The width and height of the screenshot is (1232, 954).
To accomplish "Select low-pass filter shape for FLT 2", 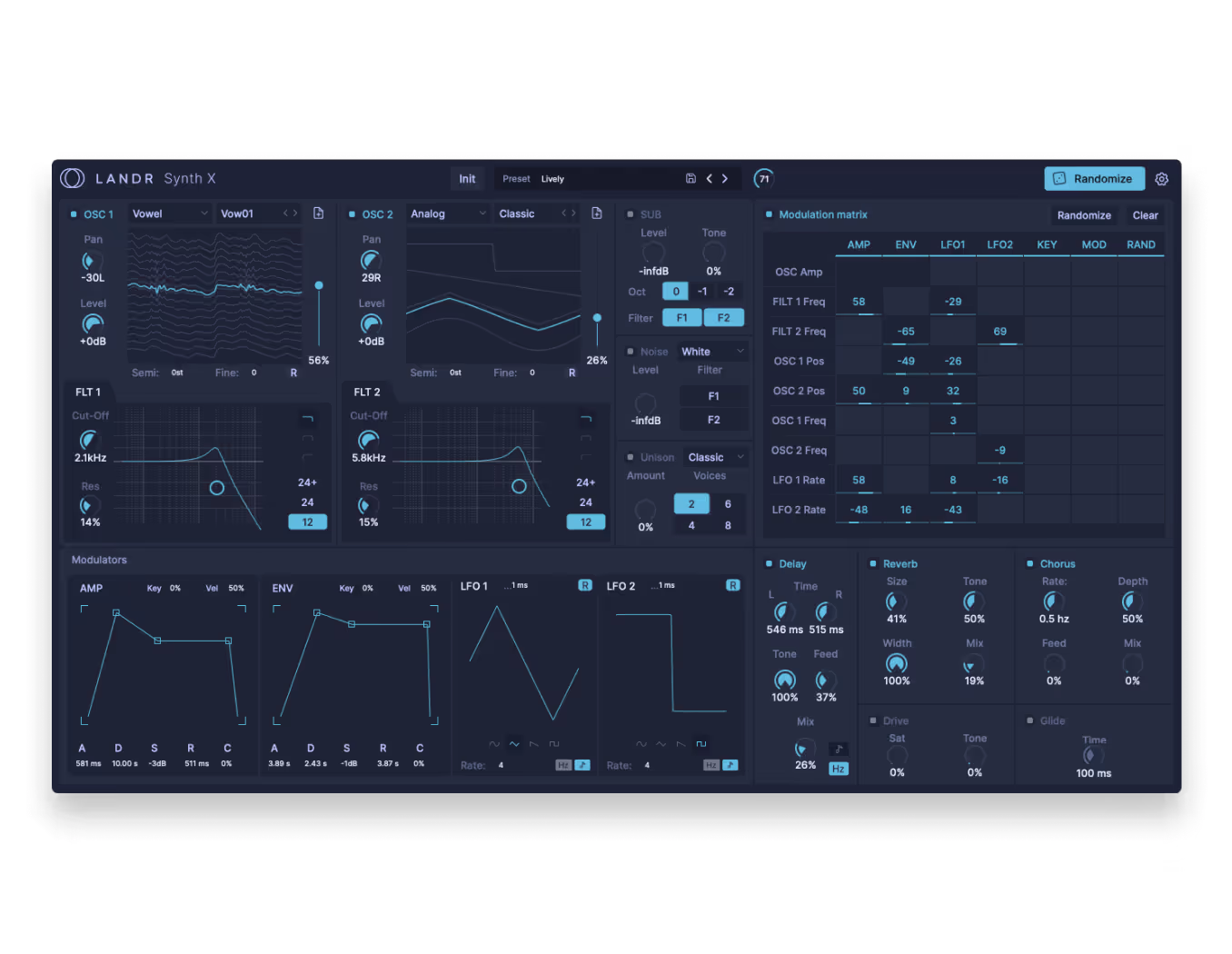I will point(586,419).
